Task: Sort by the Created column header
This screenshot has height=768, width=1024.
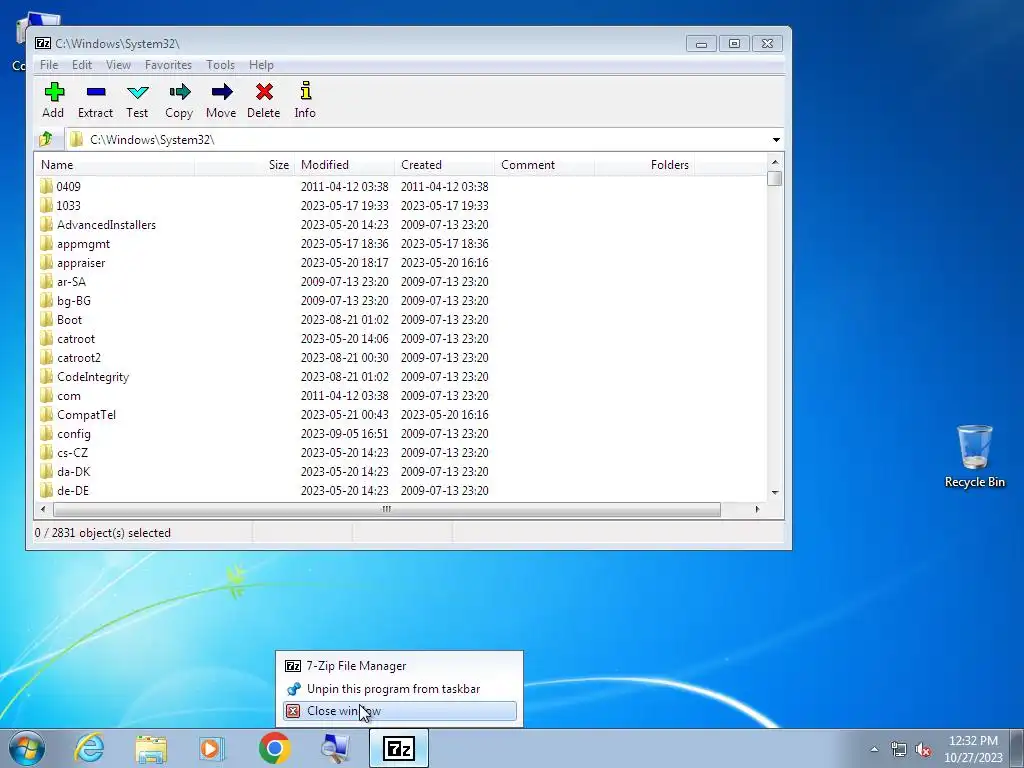Action: coord(444,165)
